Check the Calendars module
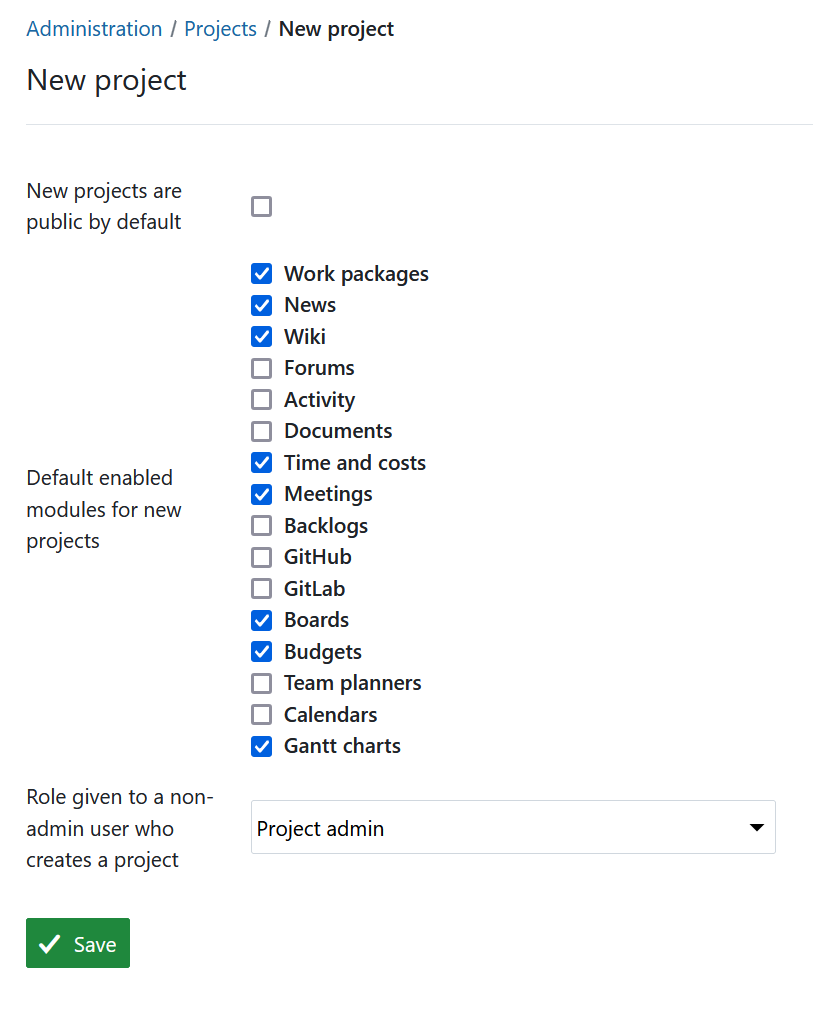This screenshot has width=813, height=1009. click(261, 714)
